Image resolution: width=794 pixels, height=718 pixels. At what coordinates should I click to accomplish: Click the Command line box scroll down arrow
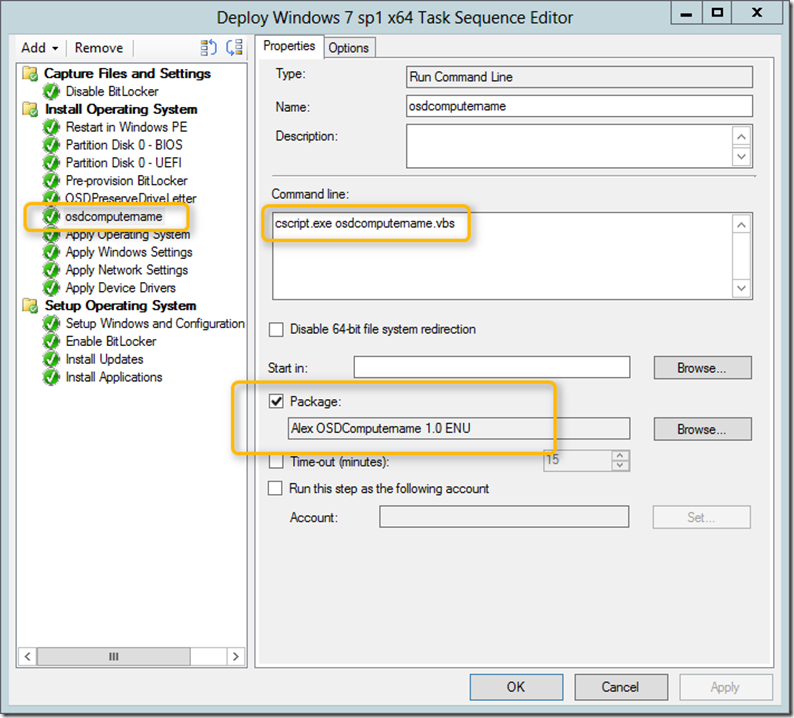741,288
